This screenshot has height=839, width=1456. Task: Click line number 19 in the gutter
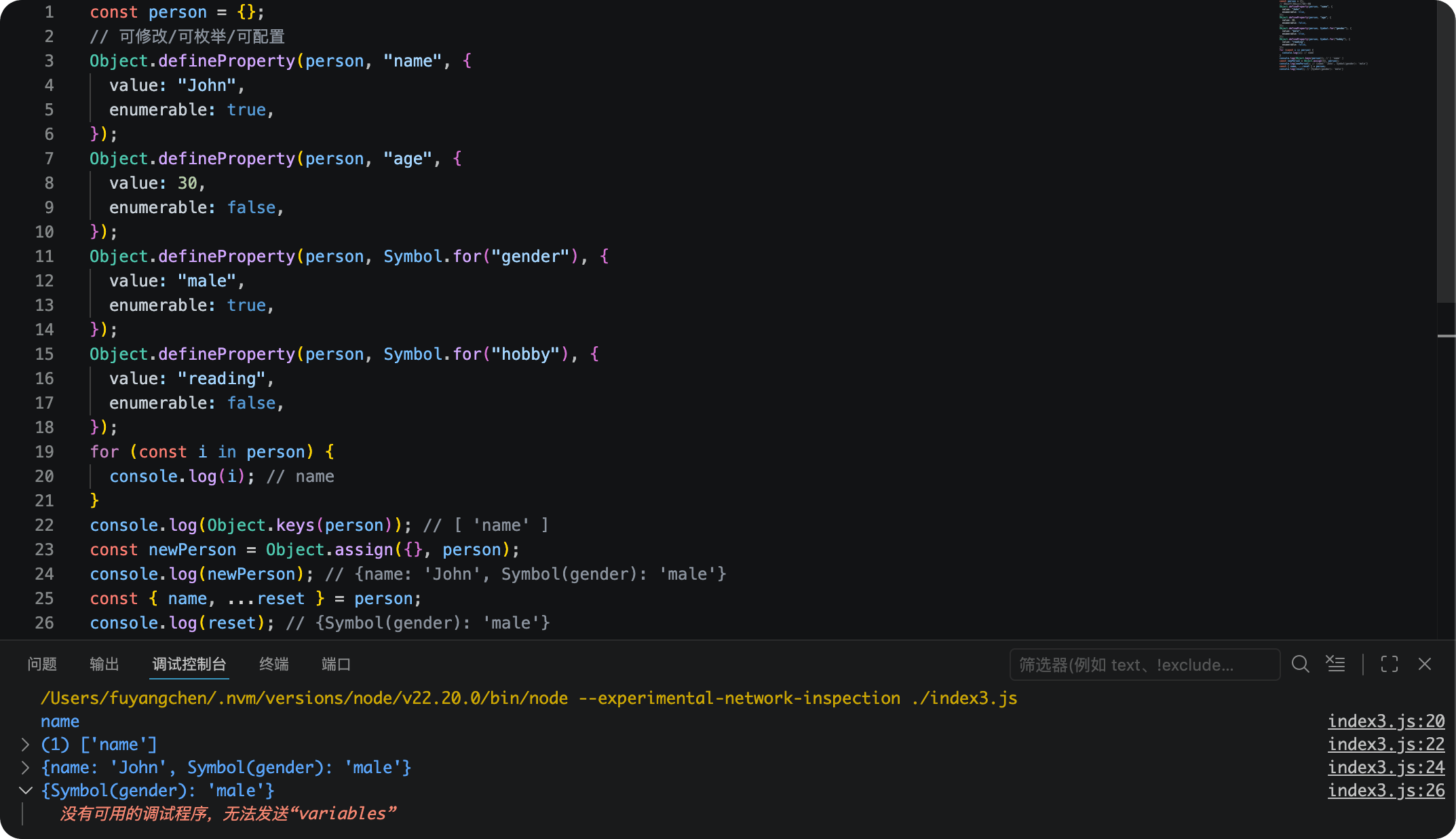point(44,451)
